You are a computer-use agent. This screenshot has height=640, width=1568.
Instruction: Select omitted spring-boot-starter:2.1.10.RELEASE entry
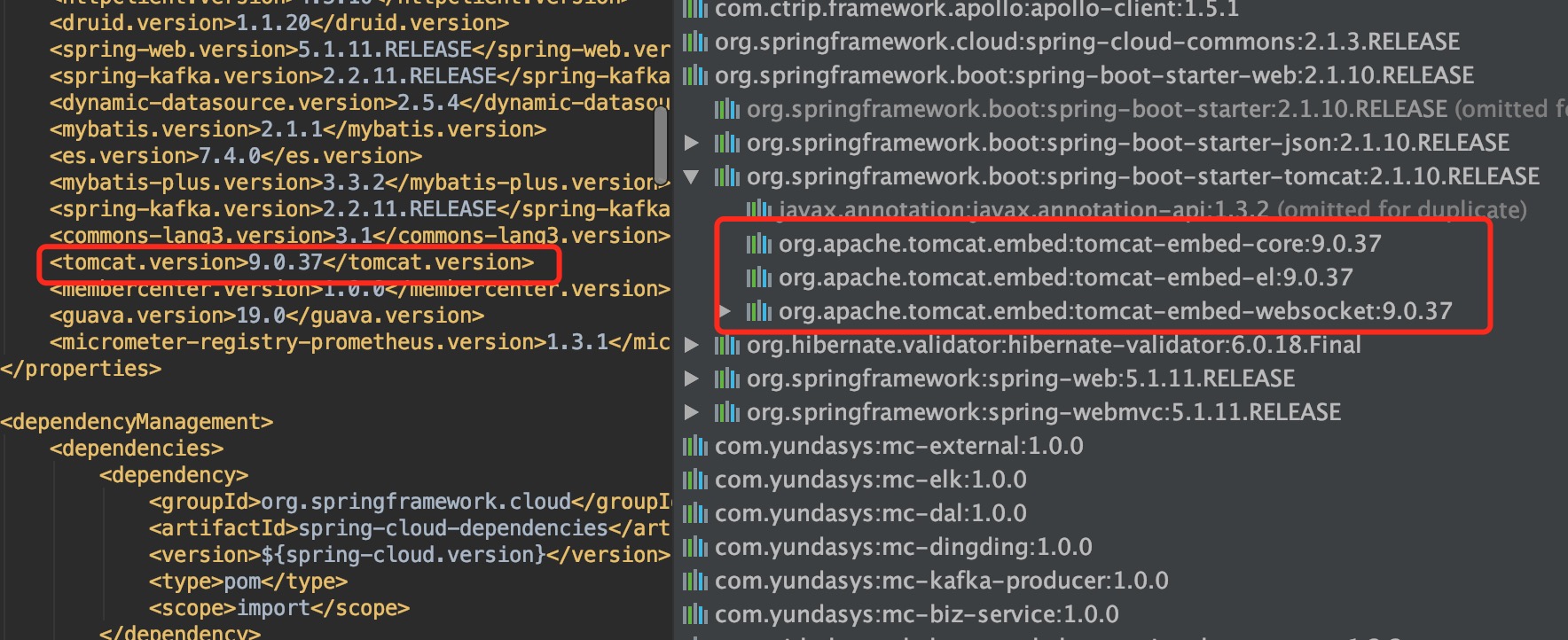[x=1157, y=109]
